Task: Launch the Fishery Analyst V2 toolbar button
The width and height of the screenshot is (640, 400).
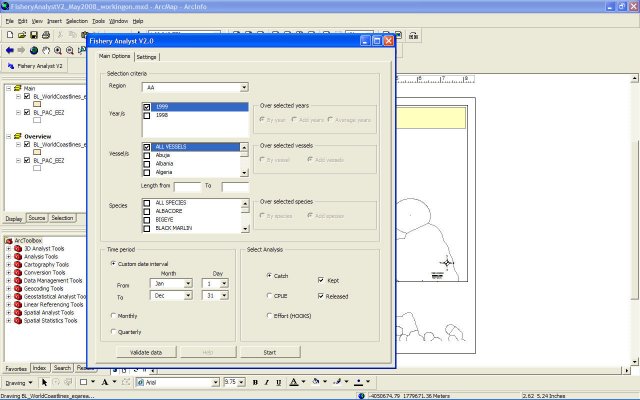Action: coord(35,66)
